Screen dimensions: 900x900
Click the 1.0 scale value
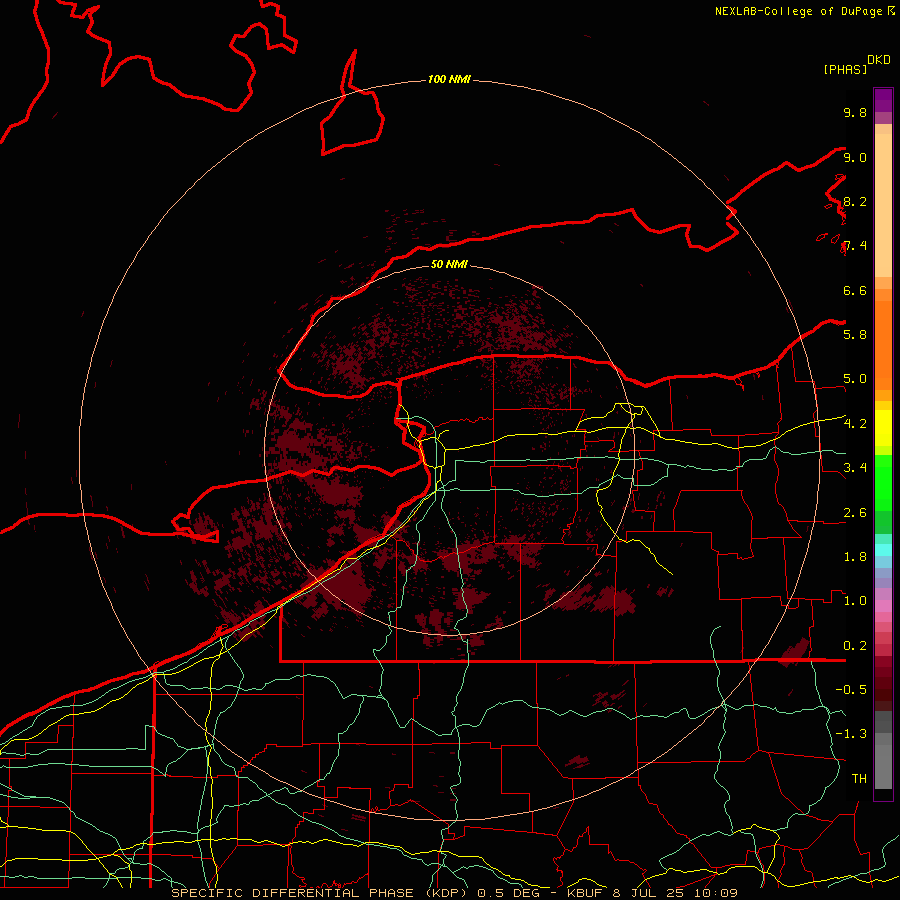coord(855,601)
